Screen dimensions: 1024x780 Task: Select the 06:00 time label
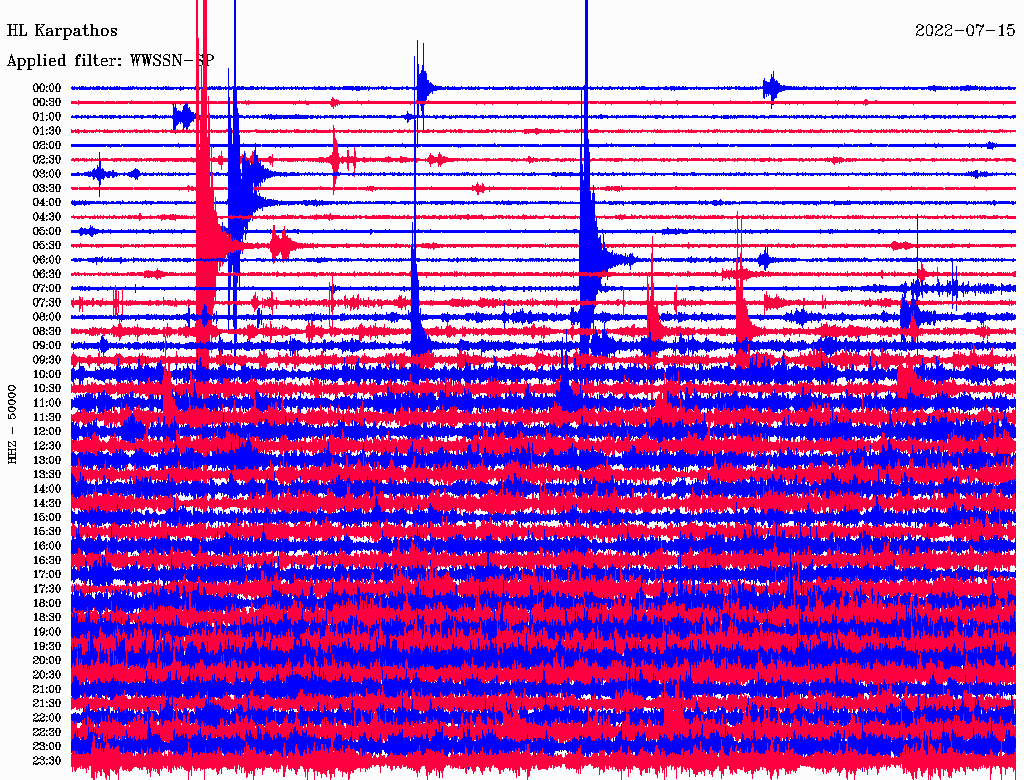pos(47,259)
